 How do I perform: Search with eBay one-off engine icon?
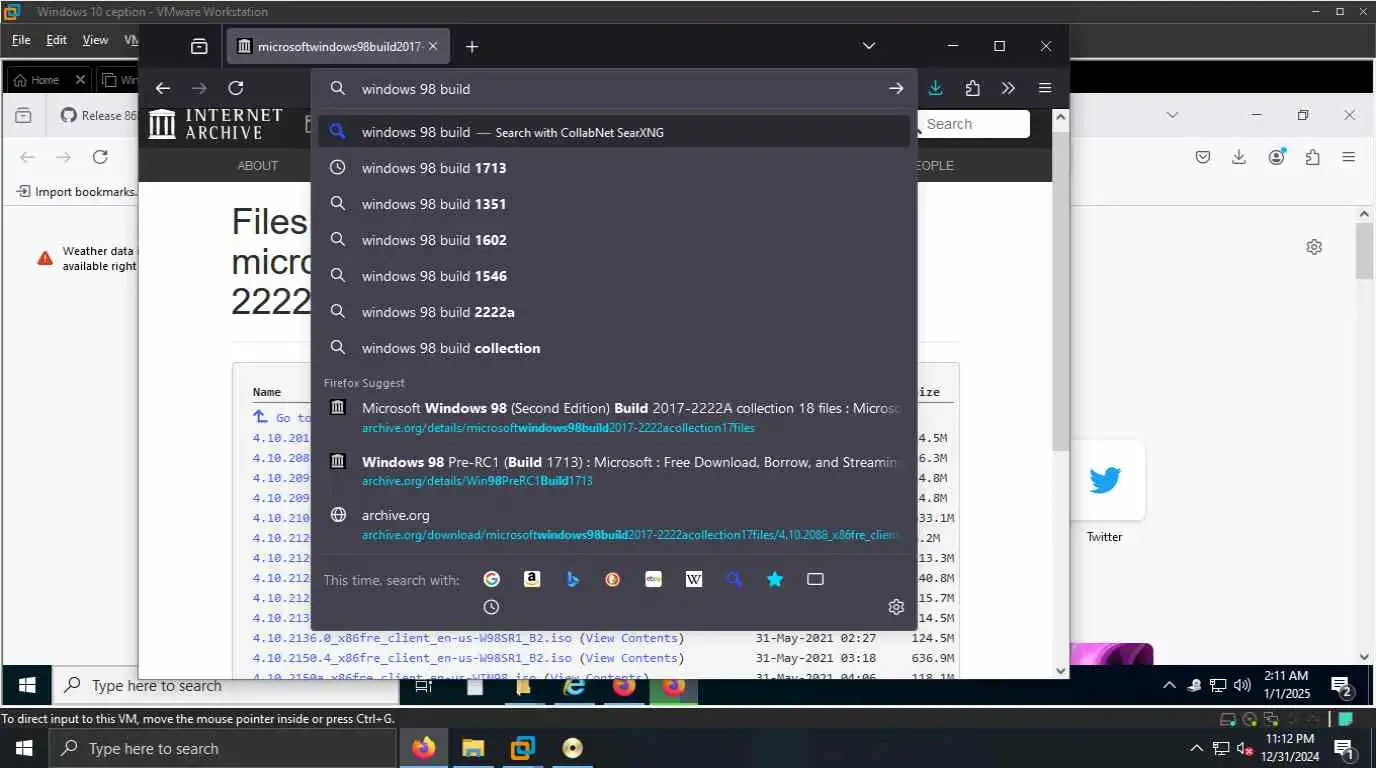(653, 579)
